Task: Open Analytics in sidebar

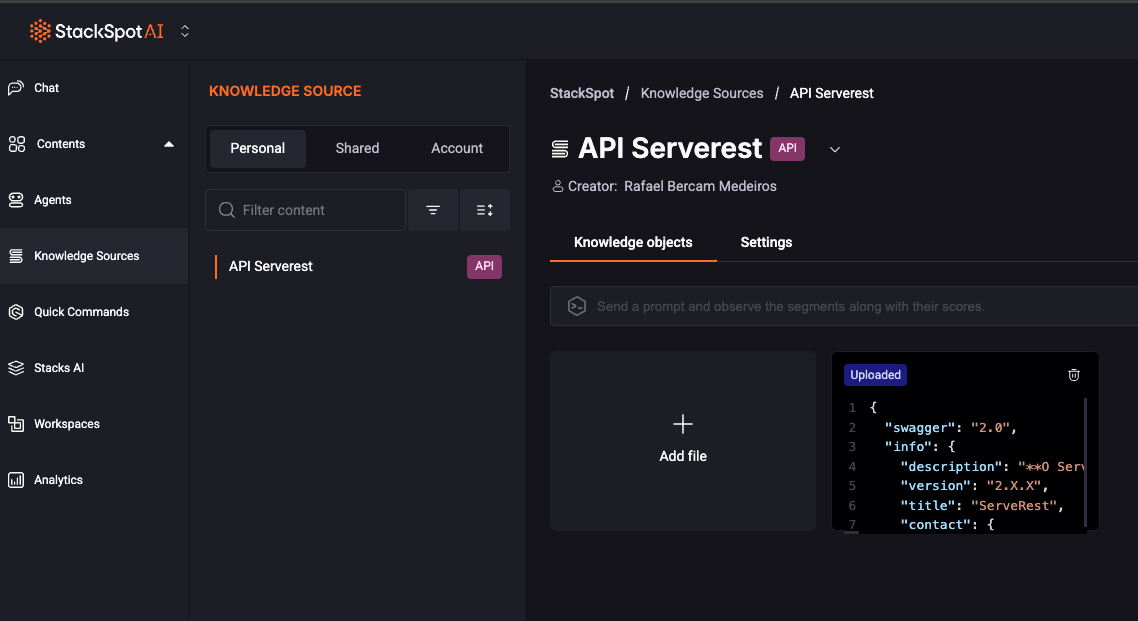Action: (58, 480)
